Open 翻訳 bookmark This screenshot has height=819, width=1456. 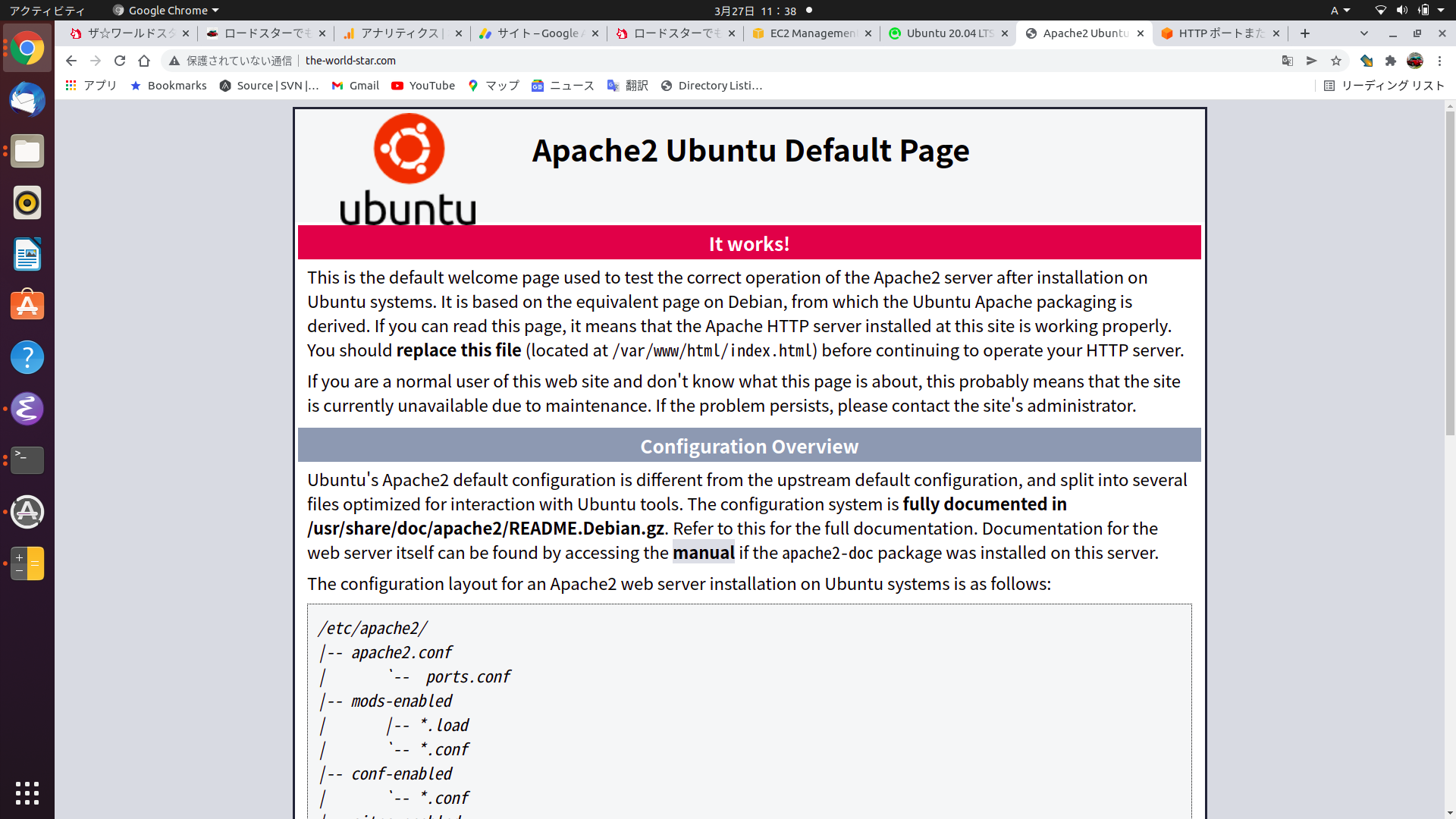pyautogui.click(x=627, y=86)
